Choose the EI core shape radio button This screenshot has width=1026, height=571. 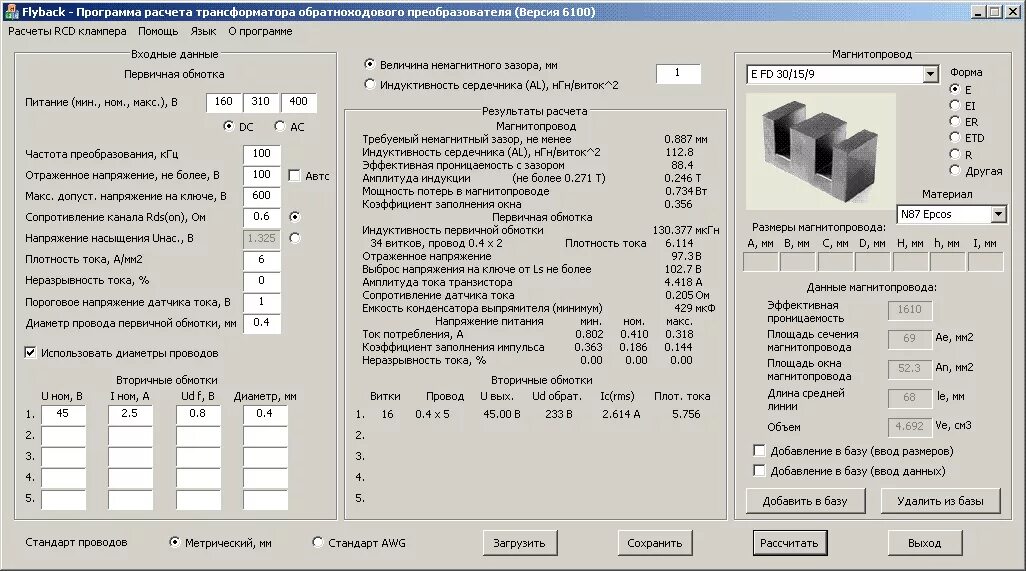(x=955, y=105)
